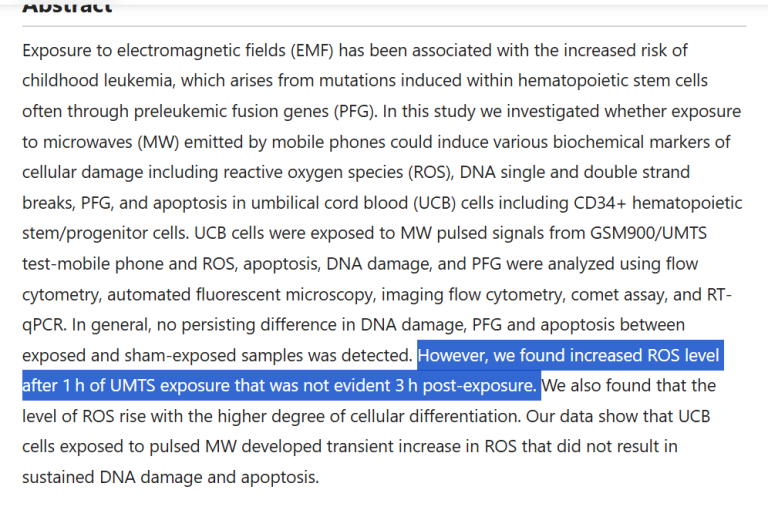
Task: Click the words "electromagnetic fields"
Action: pyautogui.click(x=183, y=50)
